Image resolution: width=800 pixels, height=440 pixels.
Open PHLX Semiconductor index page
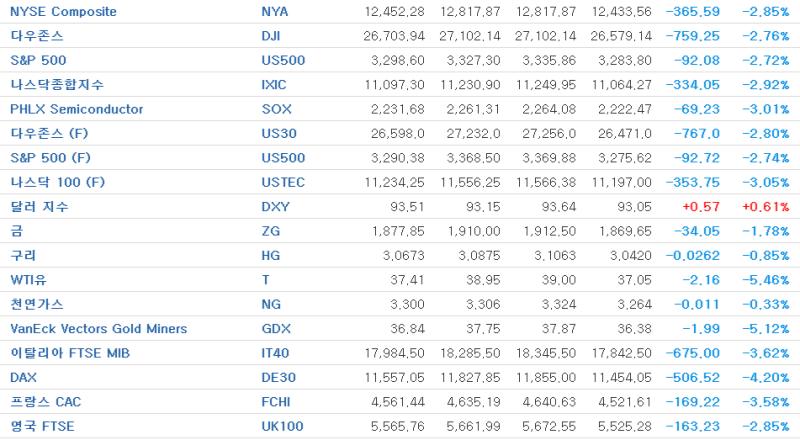(x=77, y=109)
